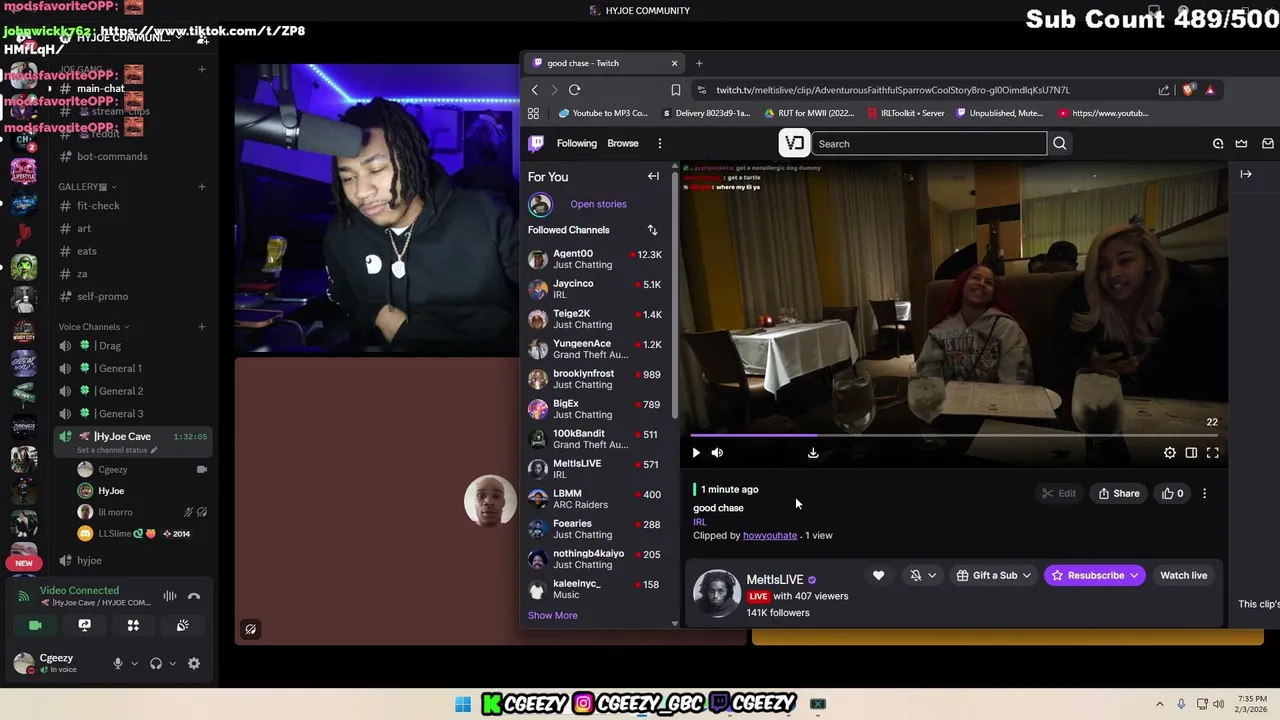Focus the Twitch Search field
The width and height of the screenshot is (1280, 720).
pyautogui.click(x=929, y=144)
